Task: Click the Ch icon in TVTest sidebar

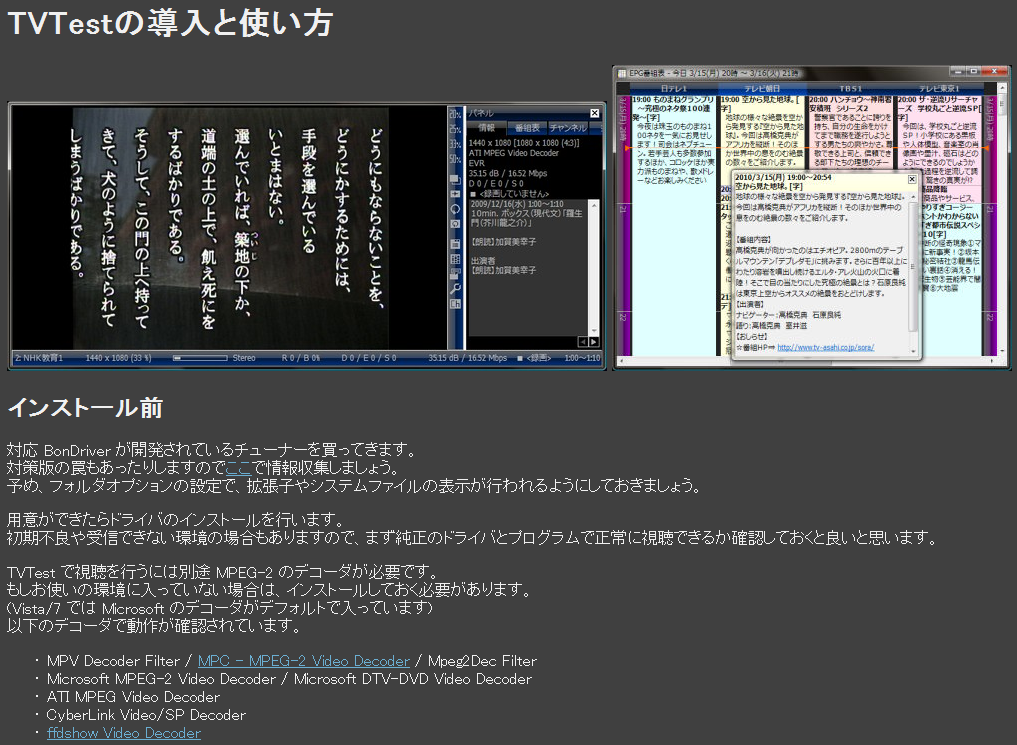Action: tap(455, 303)
